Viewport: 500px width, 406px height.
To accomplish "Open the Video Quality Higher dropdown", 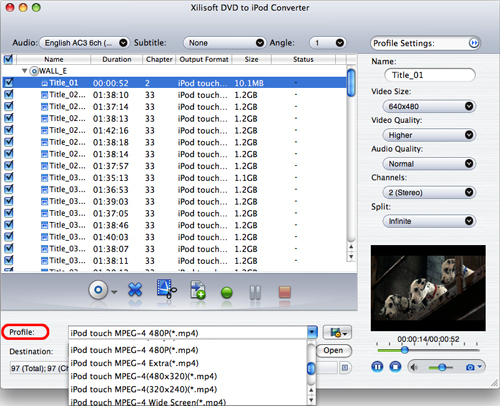I will [x=429, y=135].
